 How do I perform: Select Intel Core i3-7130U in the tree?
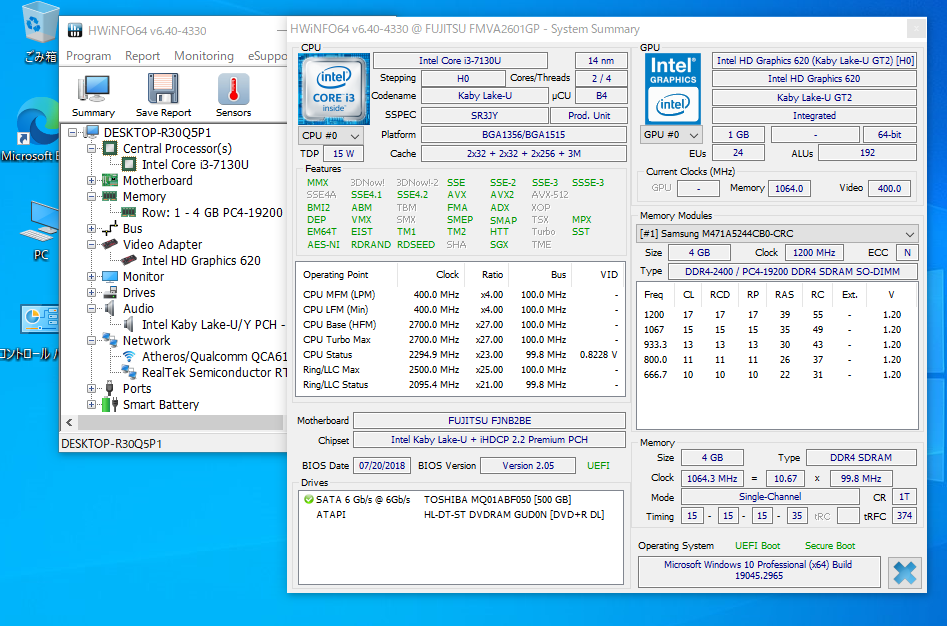tap(194, 165)
